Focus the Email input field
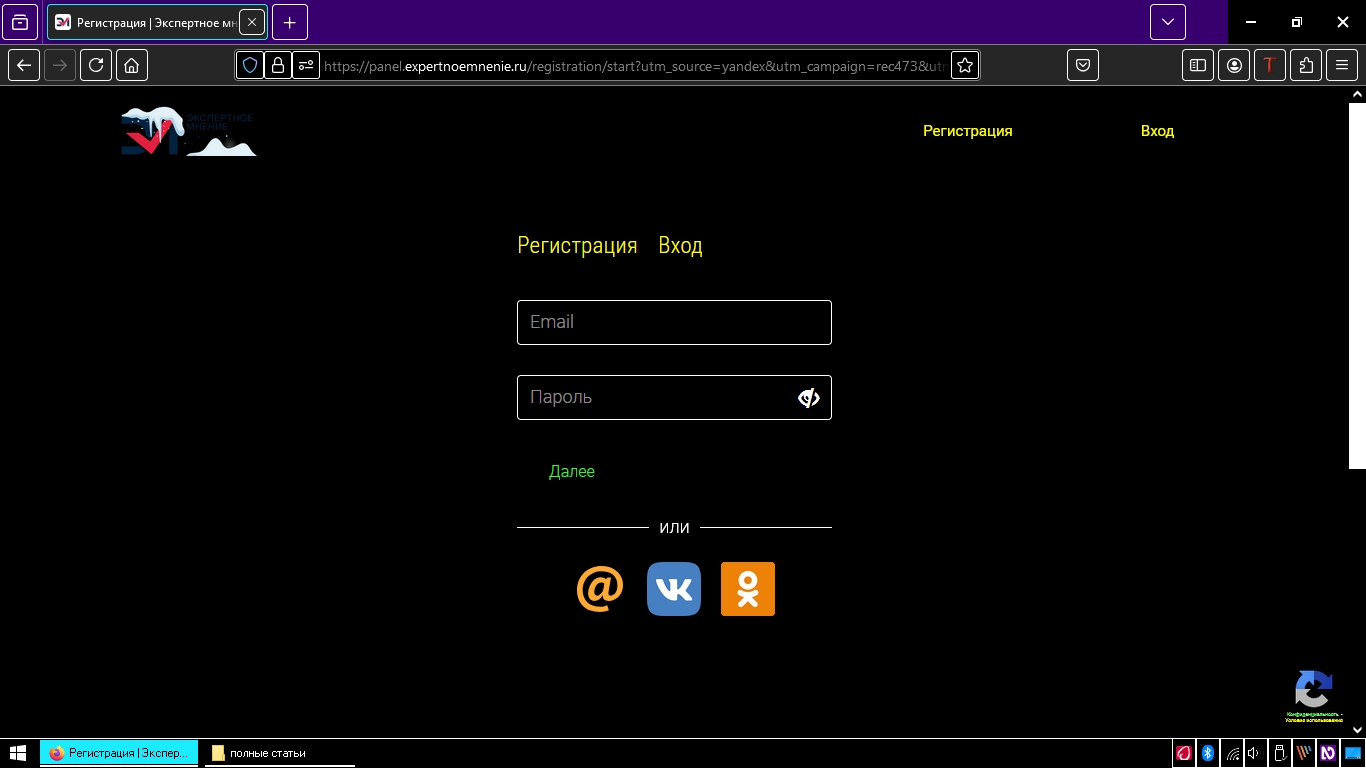This screenshot has width=1366, height=768. click(x=674, y=322)
